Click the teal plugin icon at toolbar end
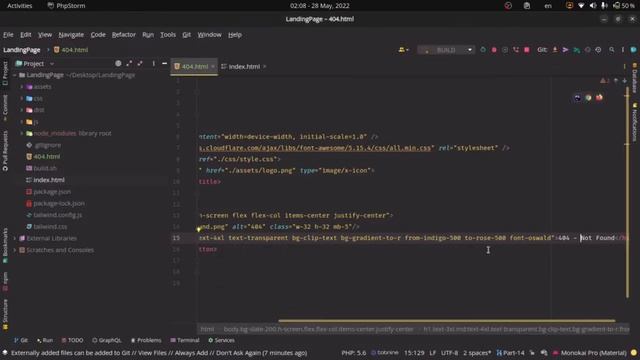Screen dimensions: 640x360 tap(633, 50)
